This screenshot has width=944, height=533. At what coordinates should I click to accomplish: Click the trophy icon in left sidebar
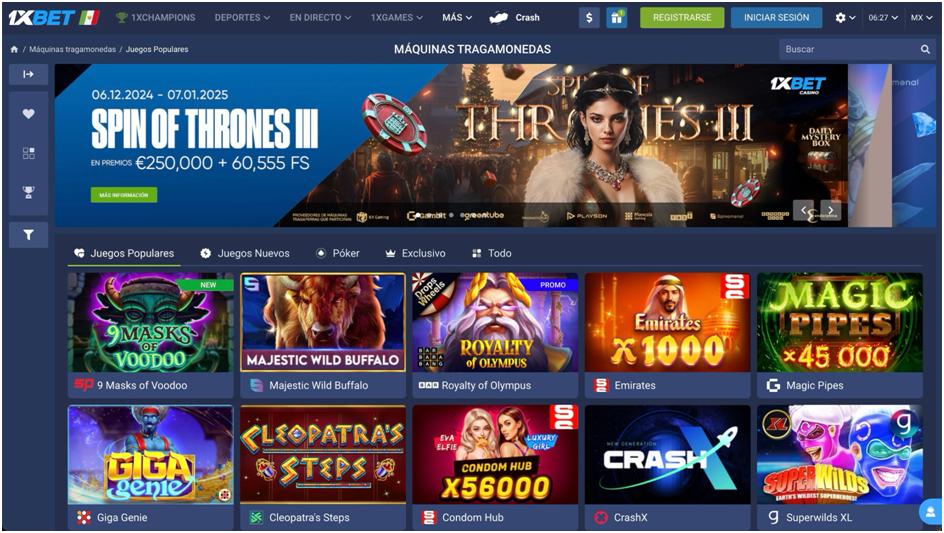[x=28, y=193]
